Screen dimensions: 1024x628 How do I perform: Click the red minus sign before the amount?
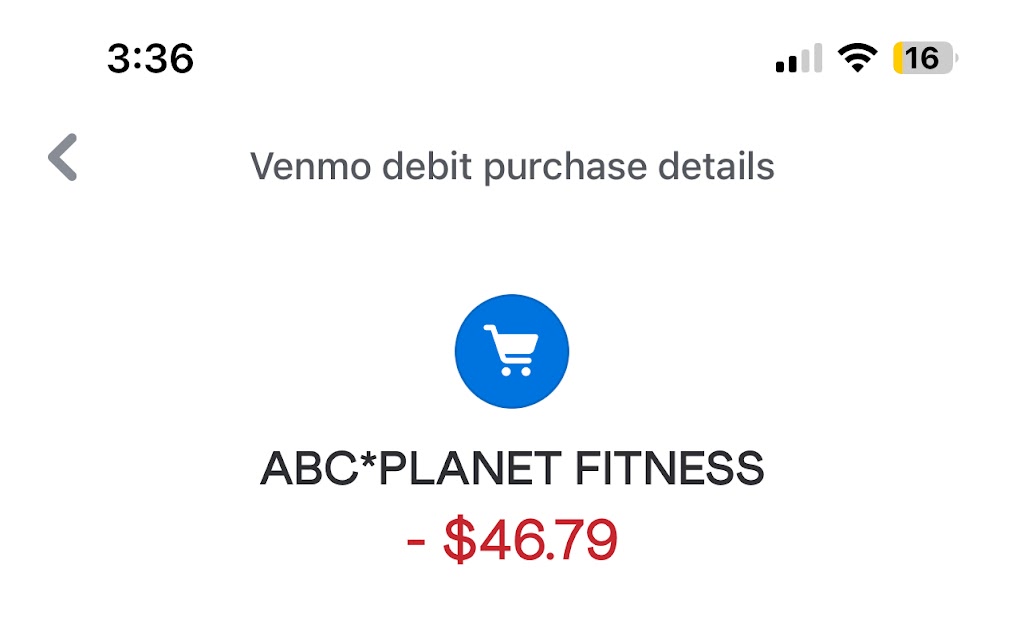pos(417,542)
